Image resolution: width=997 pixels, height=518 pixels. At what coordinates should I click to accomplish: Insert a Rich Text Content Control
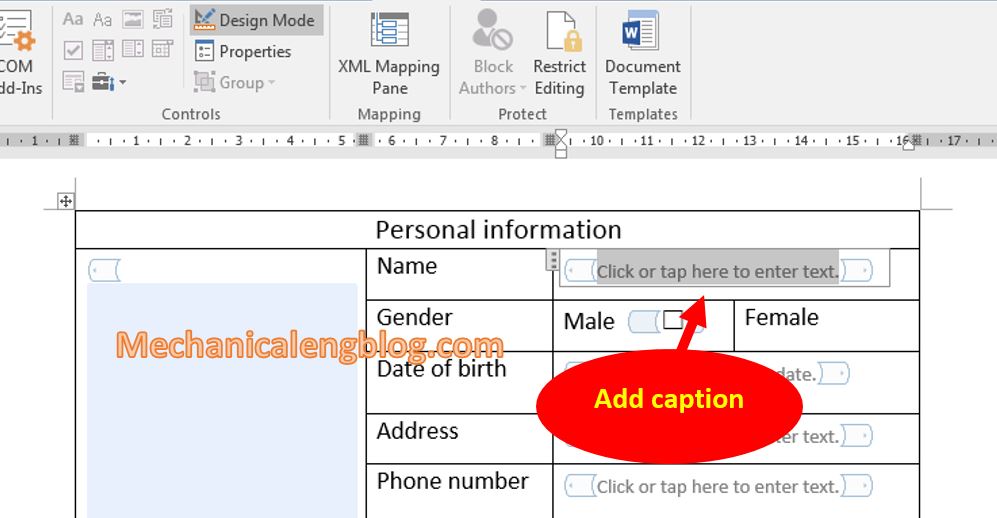tap(72, 20)
